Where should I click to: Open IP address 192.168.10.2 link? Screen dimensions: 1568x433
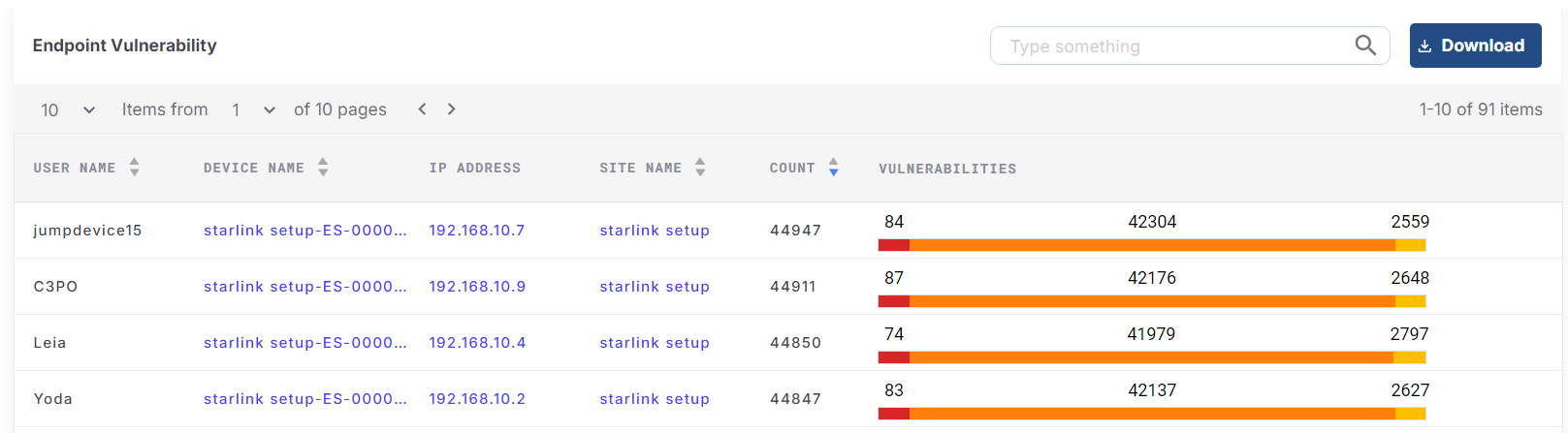point(477,399)
